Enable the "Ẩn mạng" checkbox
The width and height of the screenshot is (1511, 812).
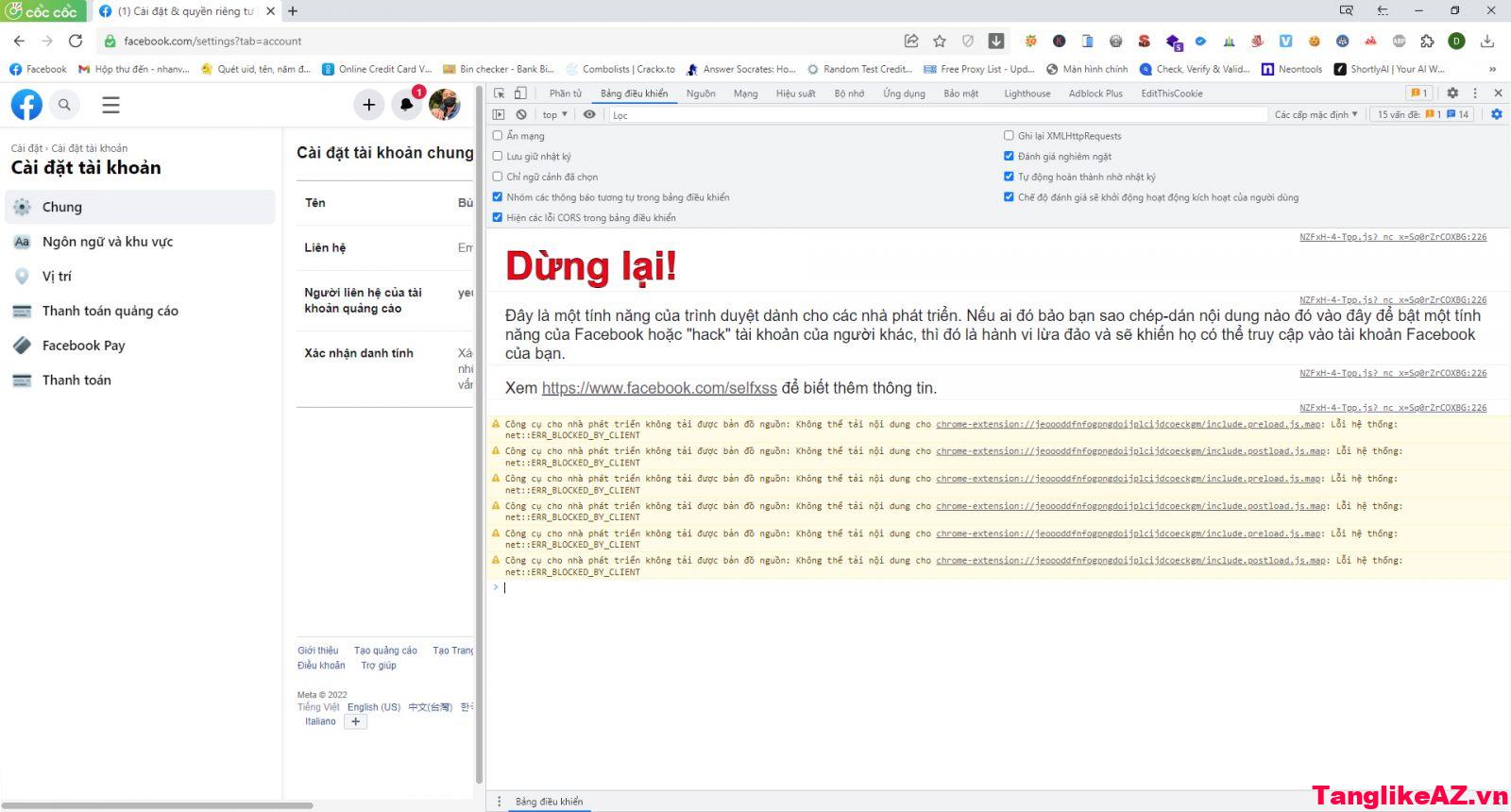[x=498, y=136]
